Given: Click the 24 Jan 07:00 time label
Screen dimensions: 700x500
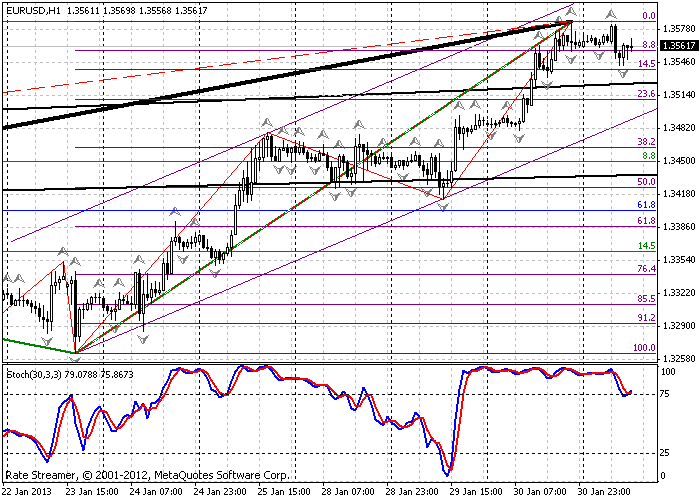Looking at the screenshot, I should [157, 492].
